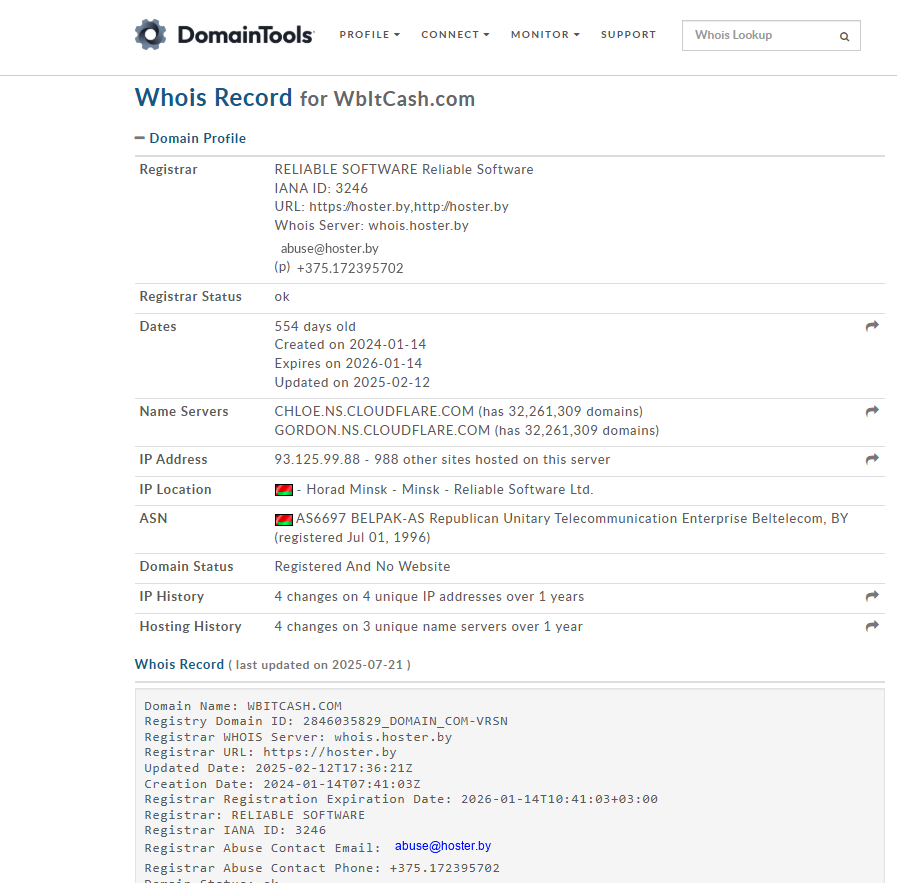Click GORDON.NS.CLOUDFLARE.COM name server
This screenshot has width=897, height=883.
point(382,431)
